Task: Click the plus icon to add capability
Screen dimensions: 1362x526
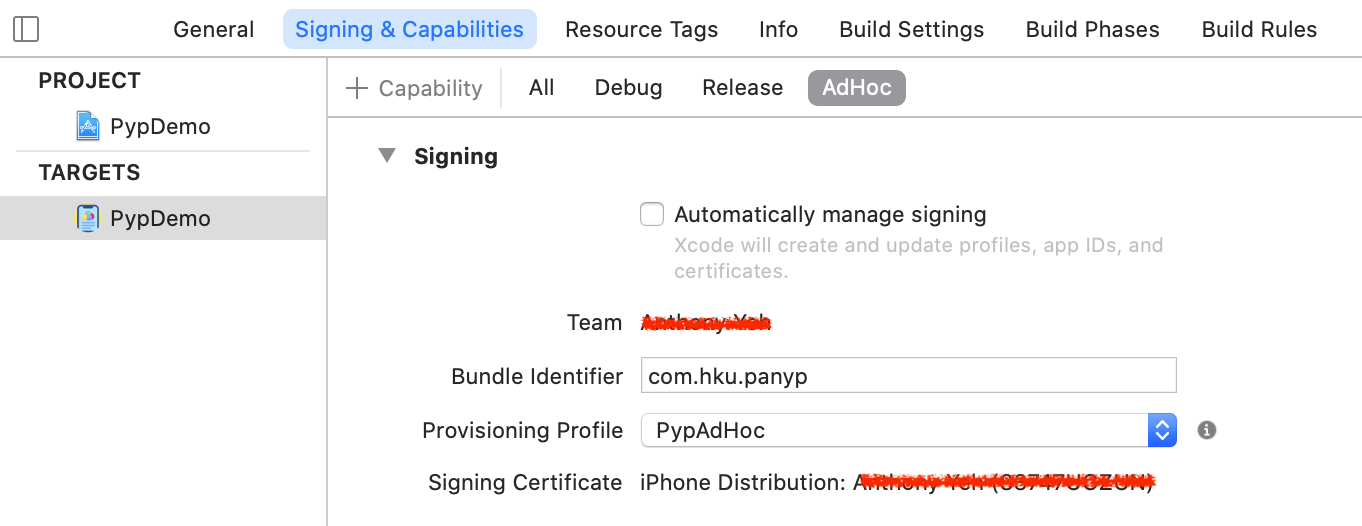Action: tap(356, 88)
